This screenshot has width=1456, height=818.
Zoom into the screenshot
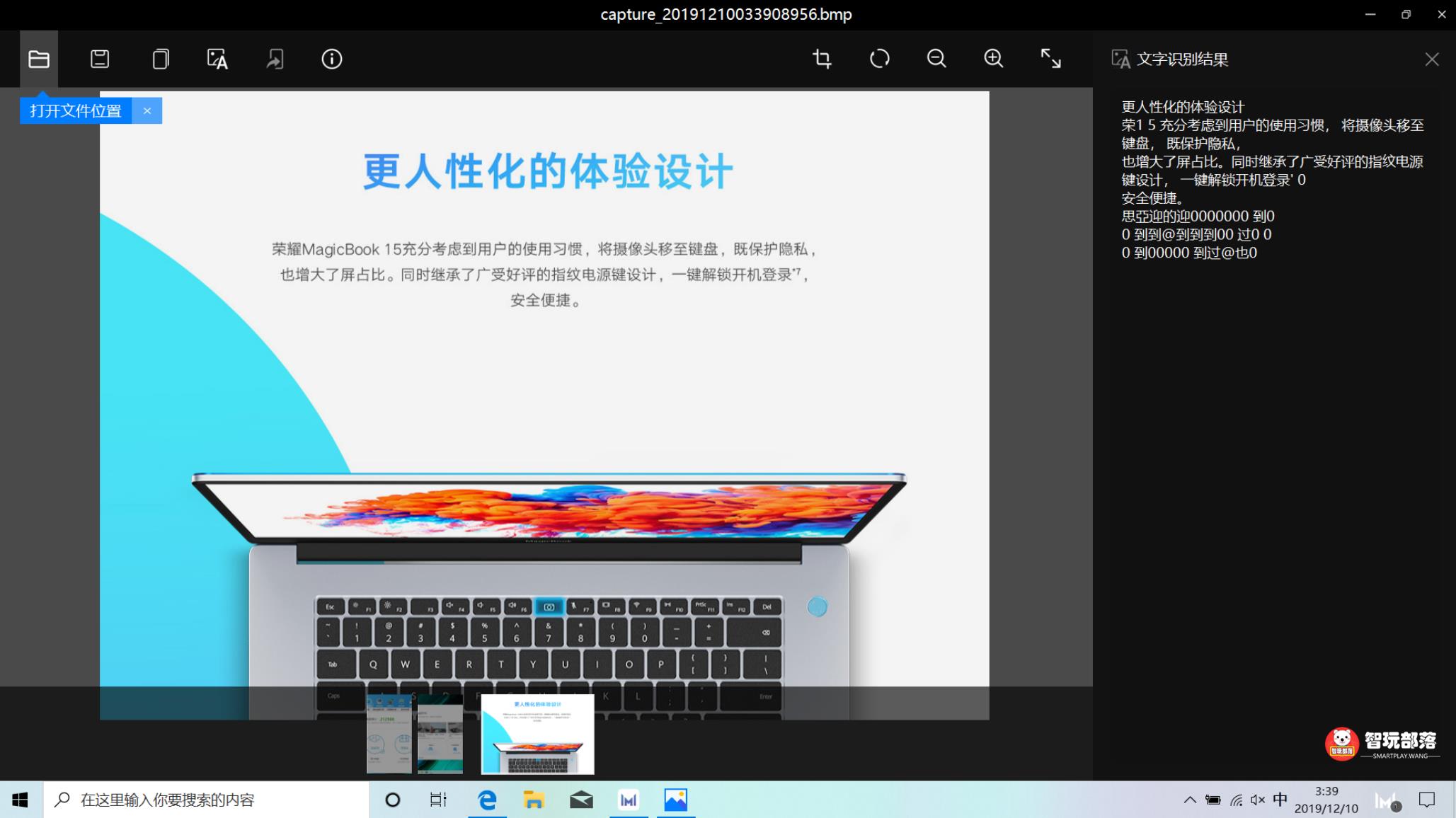point(992,59)
